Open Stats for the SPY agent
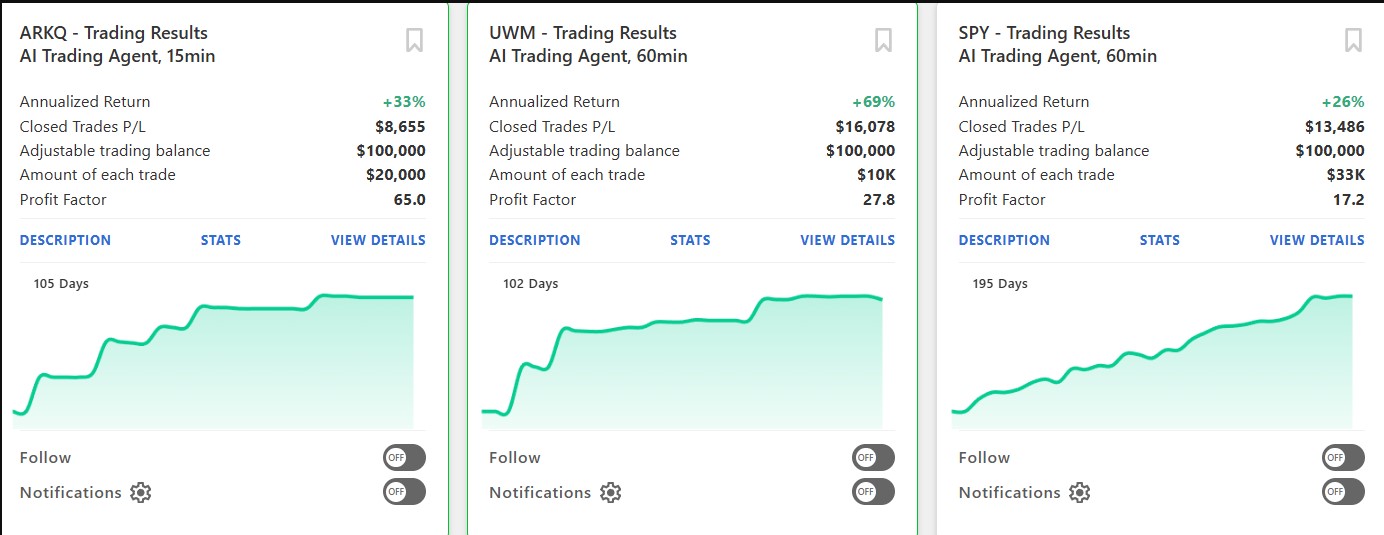The image size is (1384, 535). [x=1159, y=240]
